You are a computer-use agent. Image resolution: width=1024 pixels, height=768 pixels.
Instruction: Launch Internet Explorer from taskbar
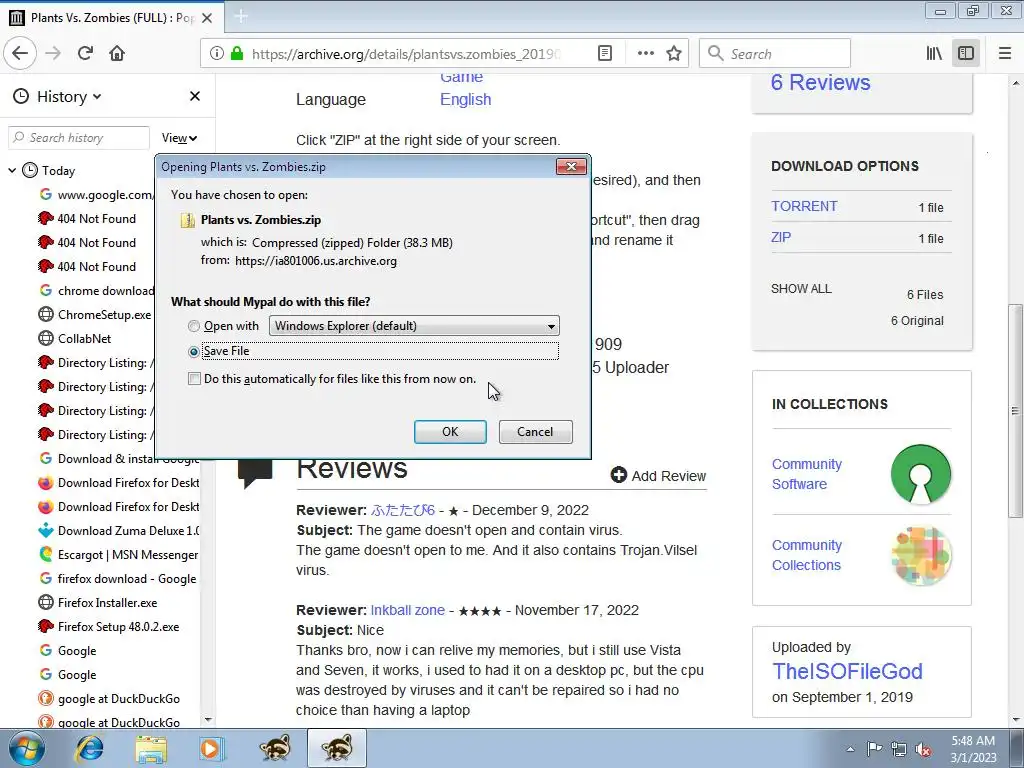[x=89, y=748]
